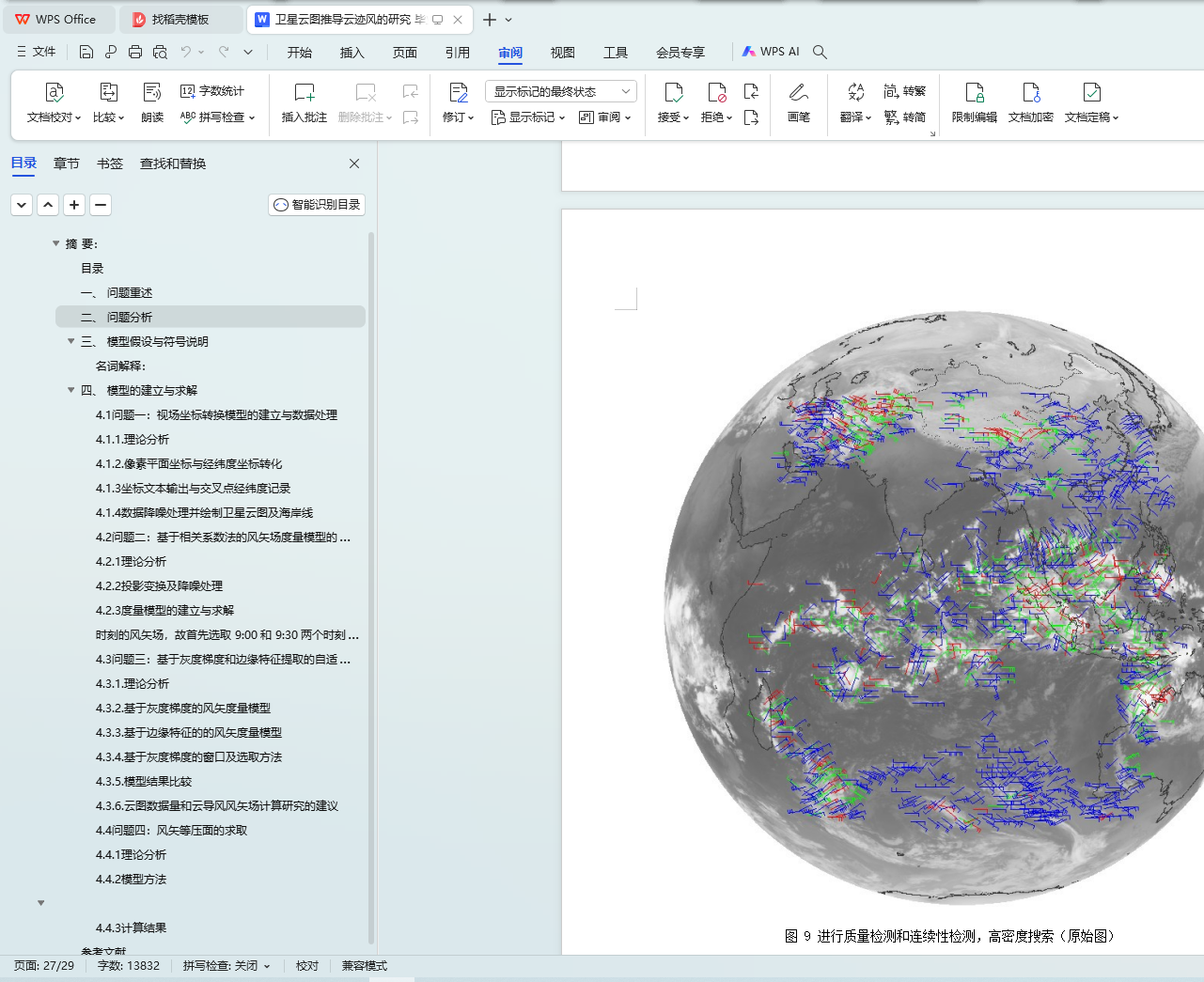Collapse the 四、模型的建立与求解 outline section
Image resolution: width=1204 pixels, height=982 pixels.
pyautogui.click(x=71, y=390)
